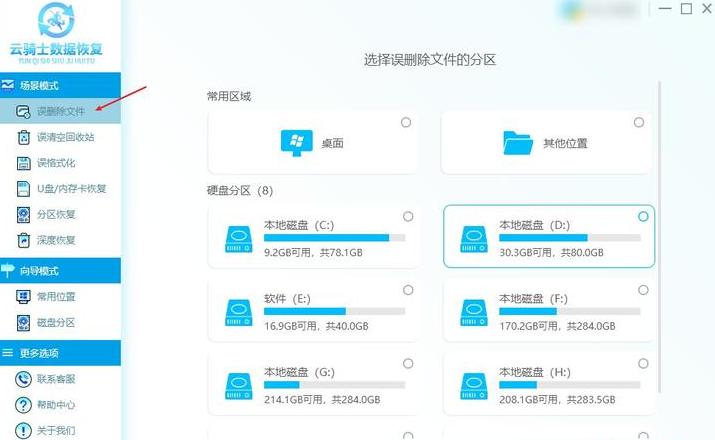Select the 其他位置 radio button

pos(639,122)
